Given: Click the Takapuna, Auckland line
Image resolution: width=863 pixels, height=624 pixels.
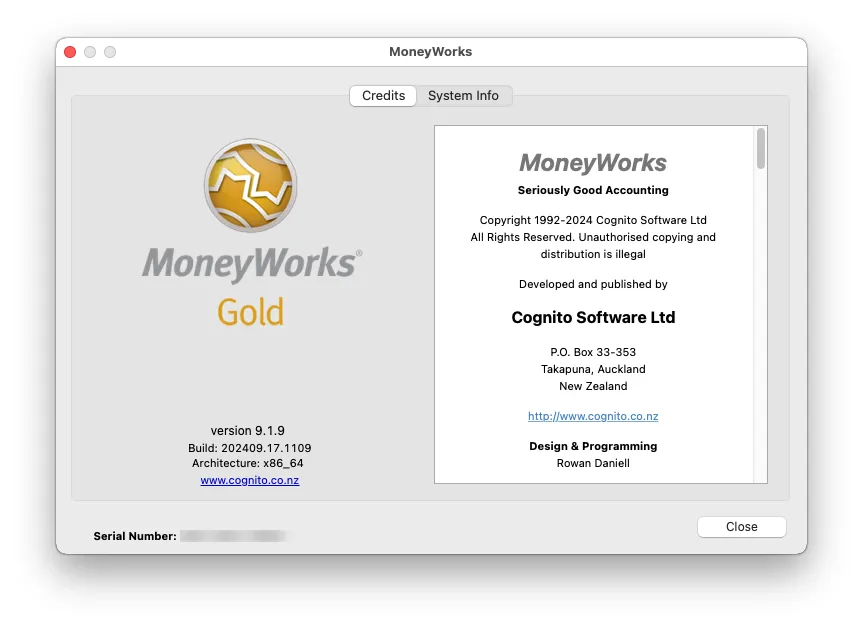Looking at the screenshot, I should click(x=593, y=369).
